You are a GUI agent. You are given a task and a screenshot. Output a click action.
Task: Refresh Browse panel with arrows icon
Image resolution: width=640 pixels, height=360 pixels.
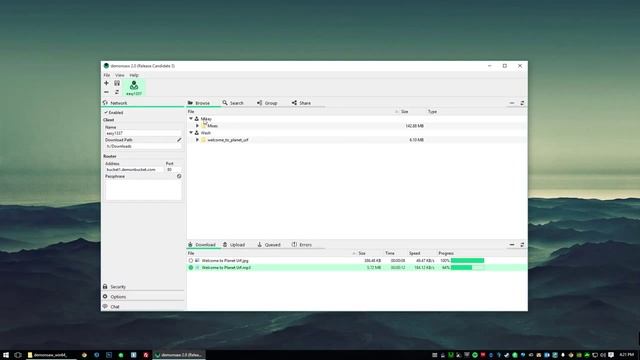tap(522, 103)
